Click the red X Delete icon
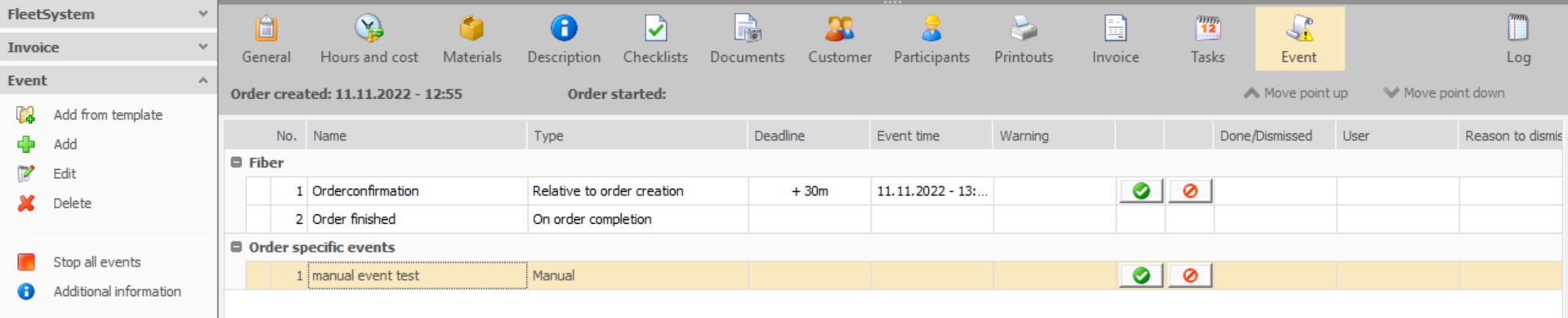 (26, 204)
